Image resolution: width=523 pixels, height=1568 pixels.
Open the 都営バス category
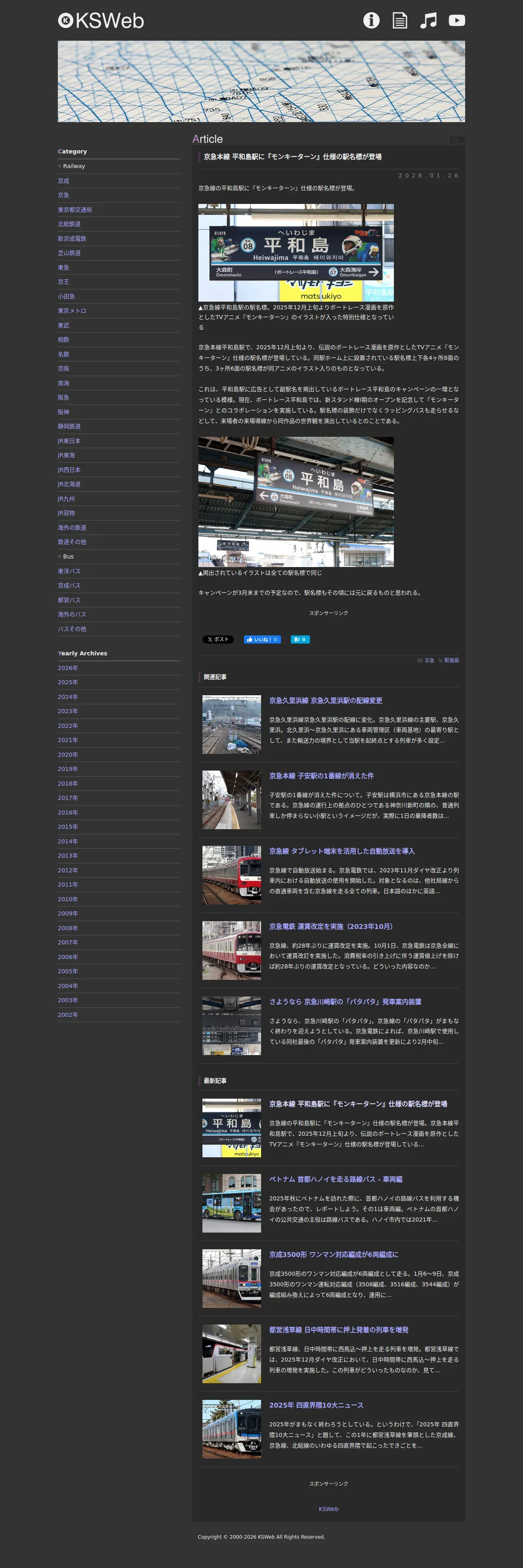click(69, 600)
